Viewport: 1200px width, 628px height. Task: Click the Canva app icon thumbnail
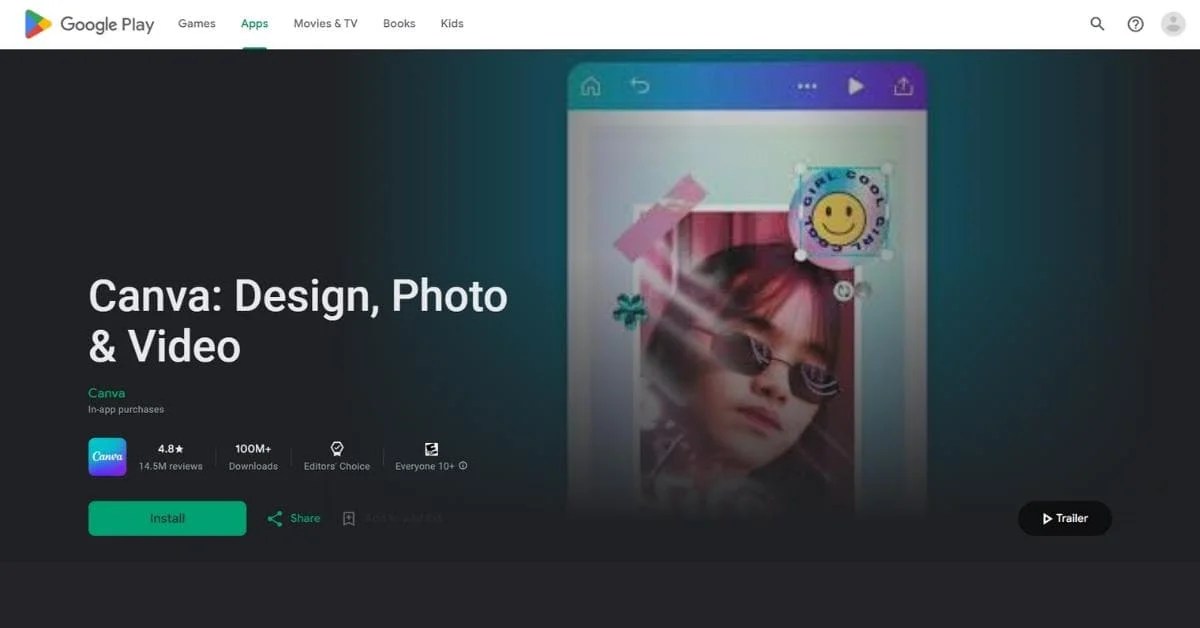(107, 457)
